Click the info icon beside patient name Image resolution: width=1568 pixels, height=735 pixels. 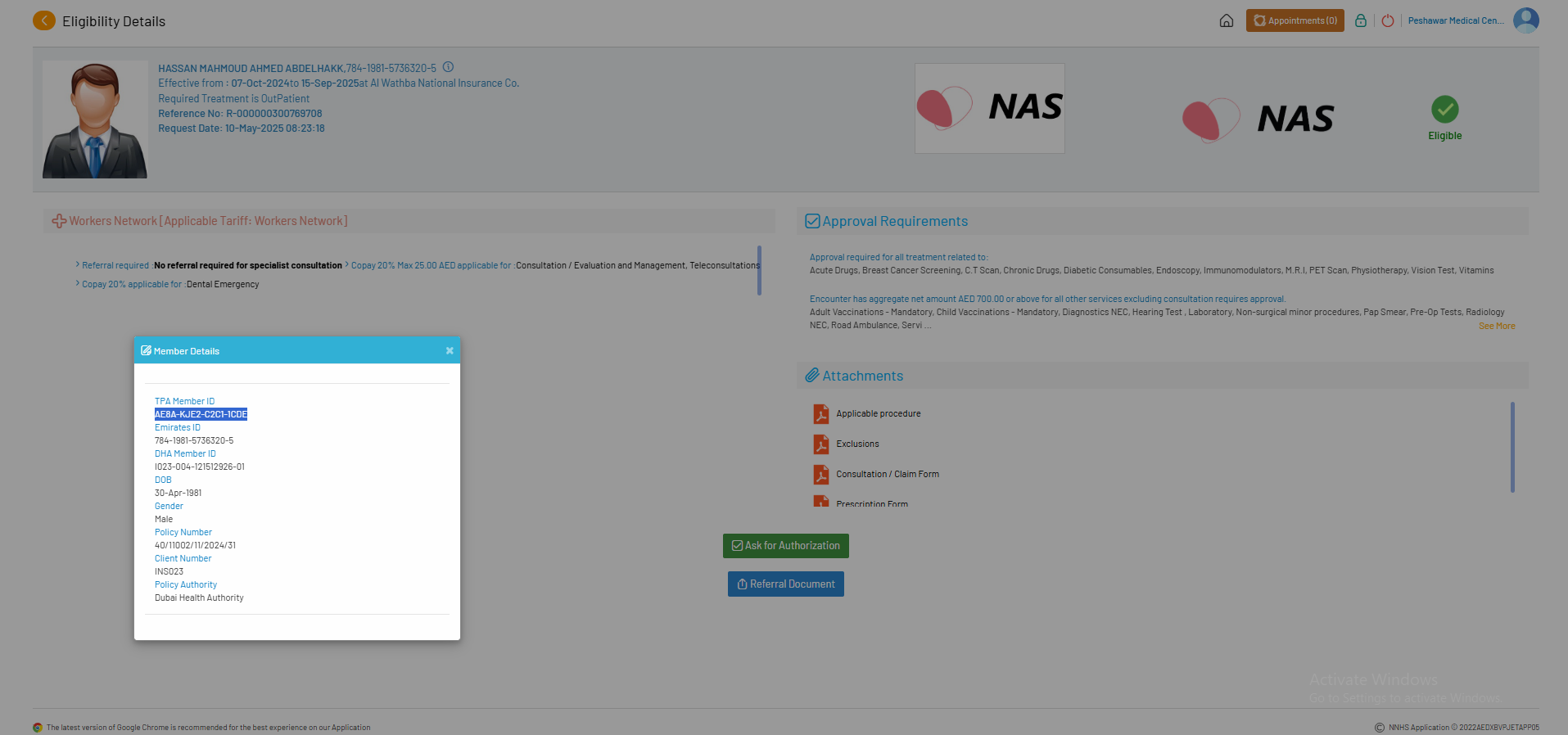(x=448, y=67)
